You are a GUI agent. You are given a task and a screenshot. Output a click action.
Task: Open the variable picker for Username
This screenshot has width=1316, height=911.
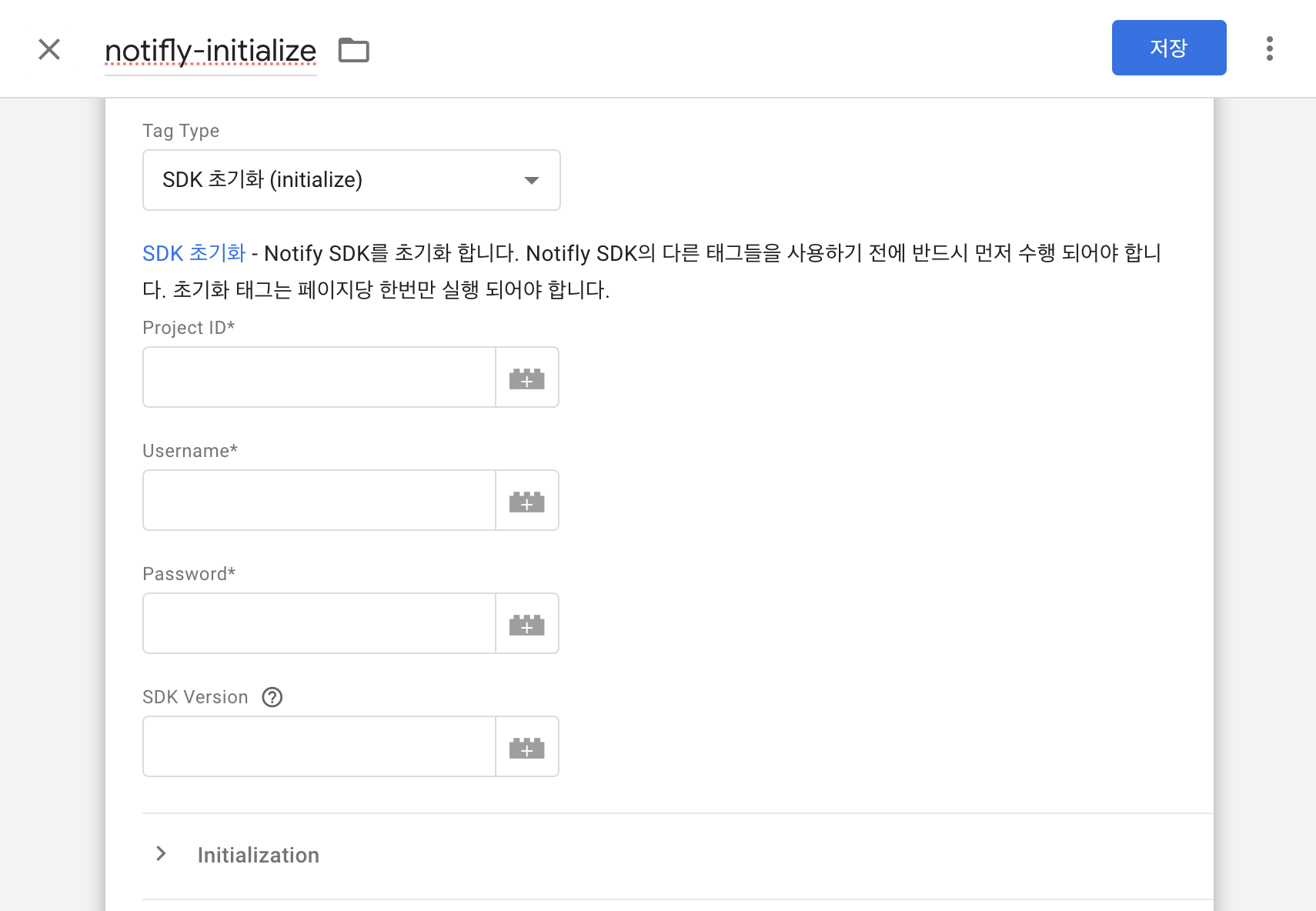526,500
